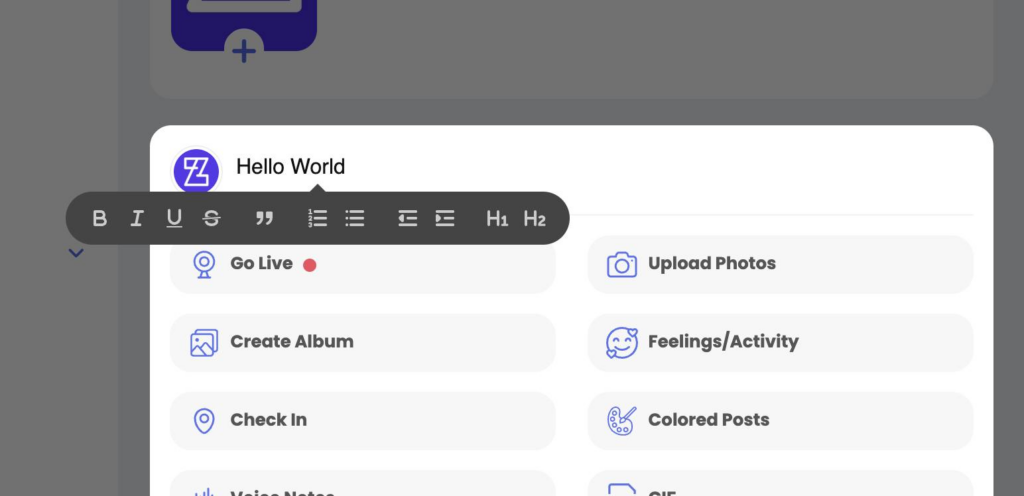Create a numbered list
Screen dimensions: 1024x496
pos(317,218)
